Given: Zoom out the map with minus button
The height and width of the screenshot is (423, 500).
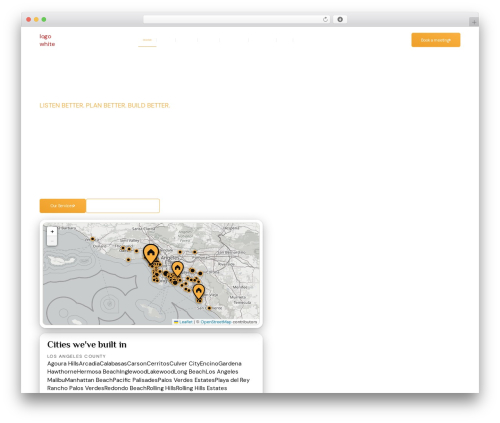Looking at the screenshot, I should pyautogui.click(x=52, y=240).
